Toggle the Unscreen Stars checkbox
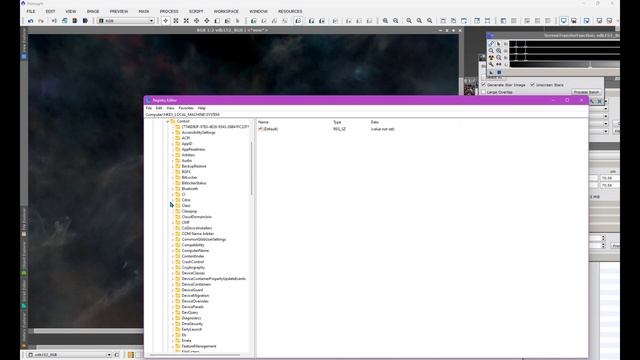 click(532, 85)
